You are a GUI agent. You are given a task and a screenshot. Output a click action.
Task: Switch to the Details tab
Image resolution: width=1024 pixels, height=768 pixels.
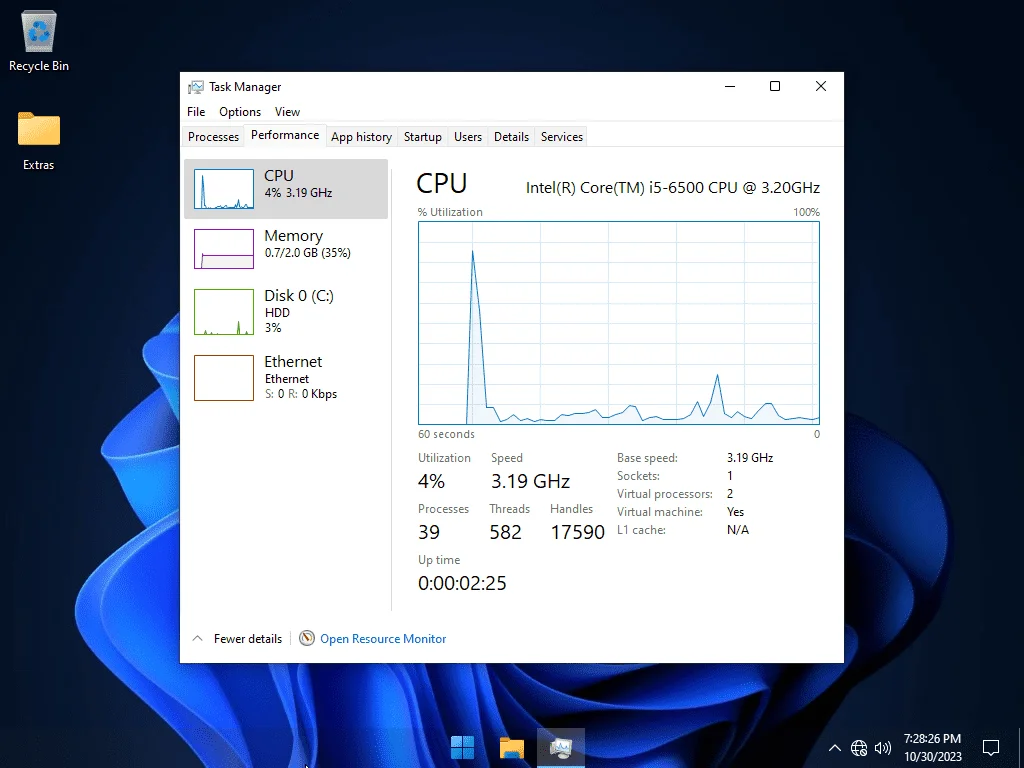511,136
